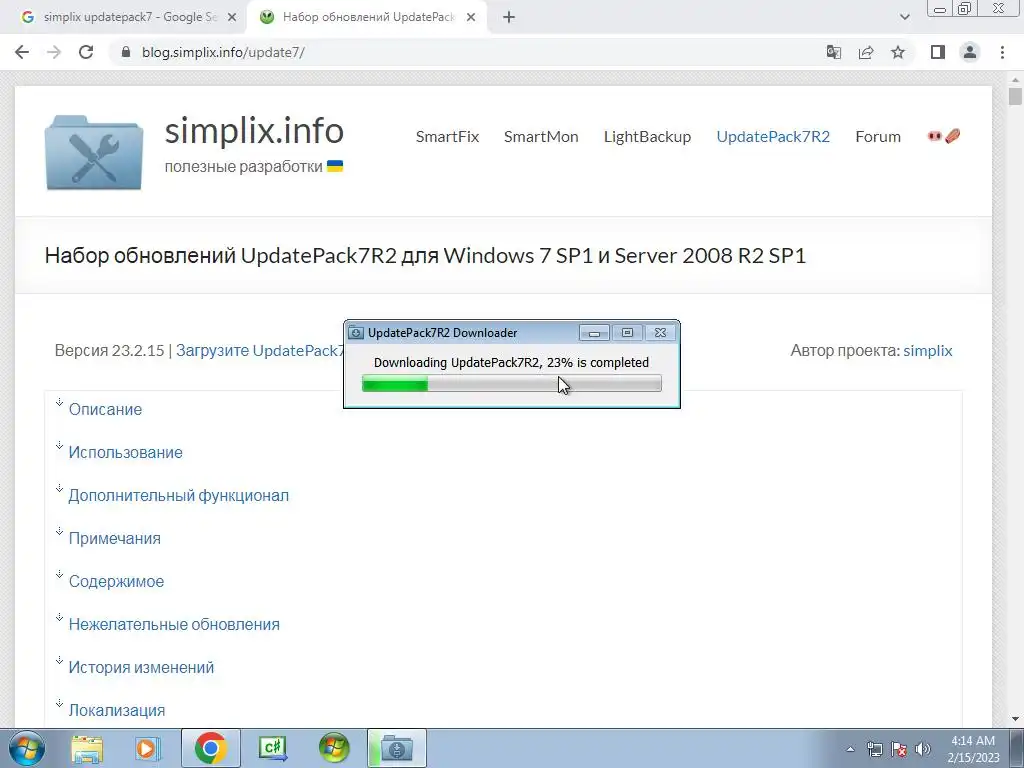Open Windows Media Player taskbar icon
Viewport: 1024px width, 768px height.
148,748
